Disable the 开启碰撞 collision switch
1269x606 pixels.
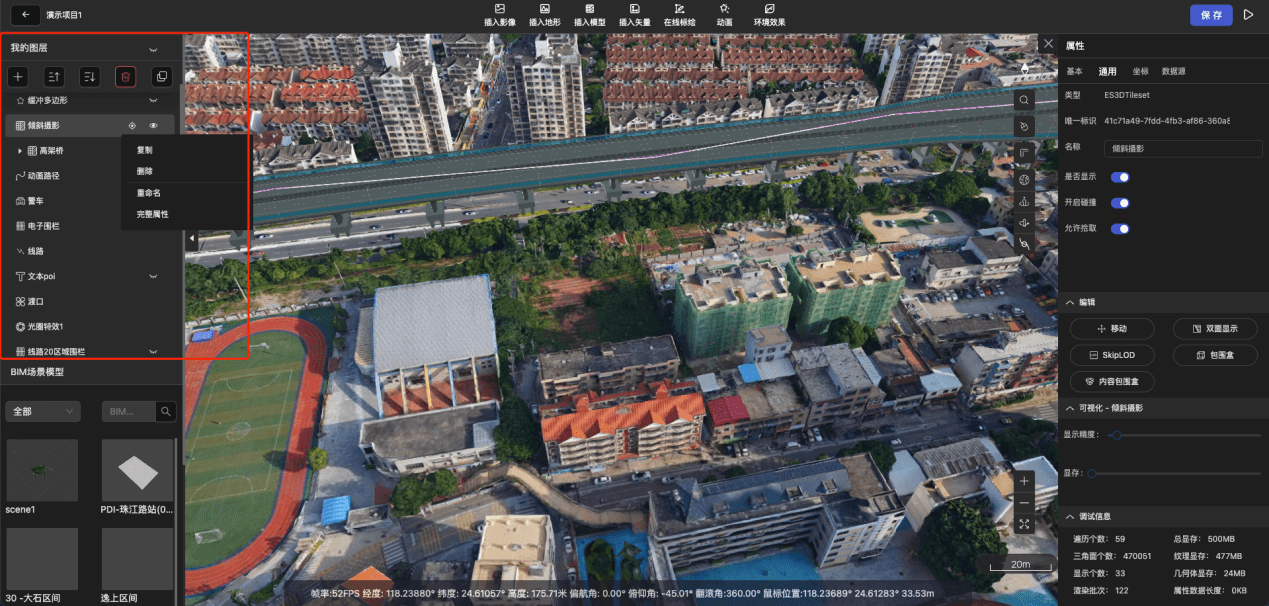click(1120, 203)
